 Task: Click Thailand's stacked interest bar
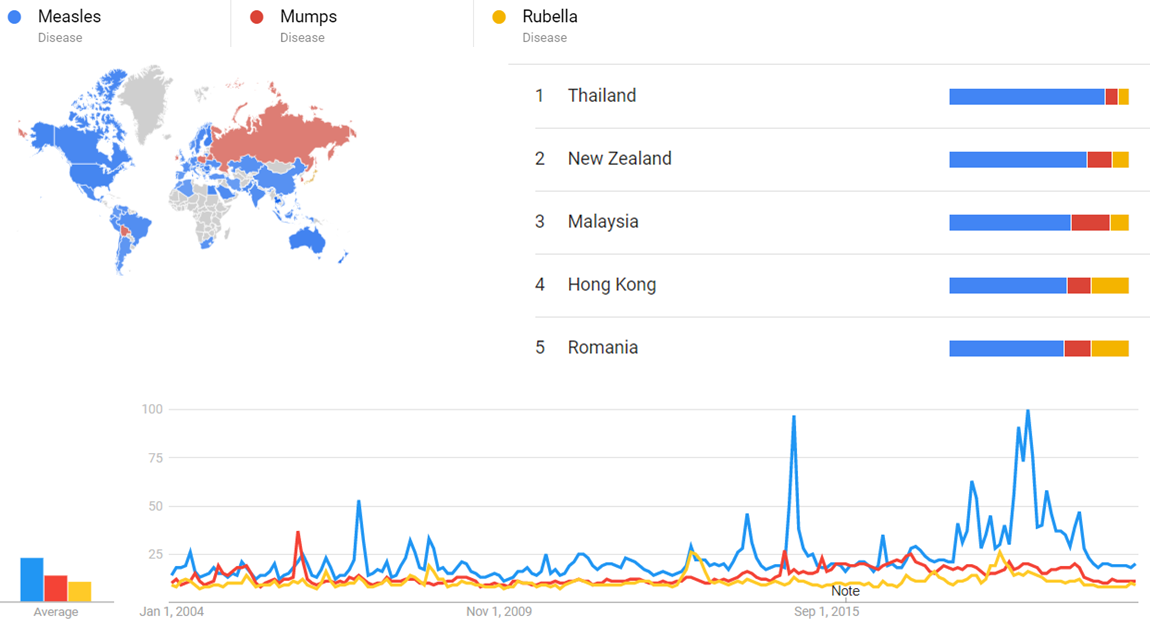[1038, 97]
